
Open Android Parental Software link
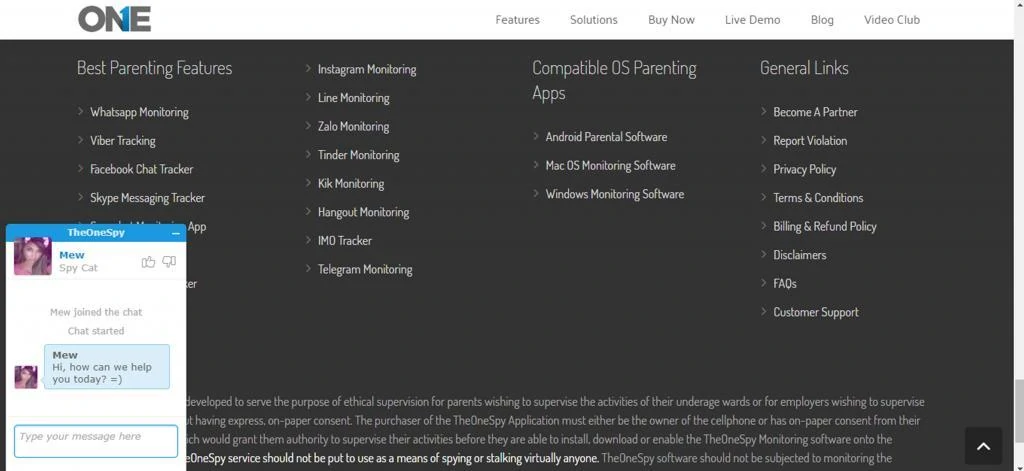pos(606,137)
